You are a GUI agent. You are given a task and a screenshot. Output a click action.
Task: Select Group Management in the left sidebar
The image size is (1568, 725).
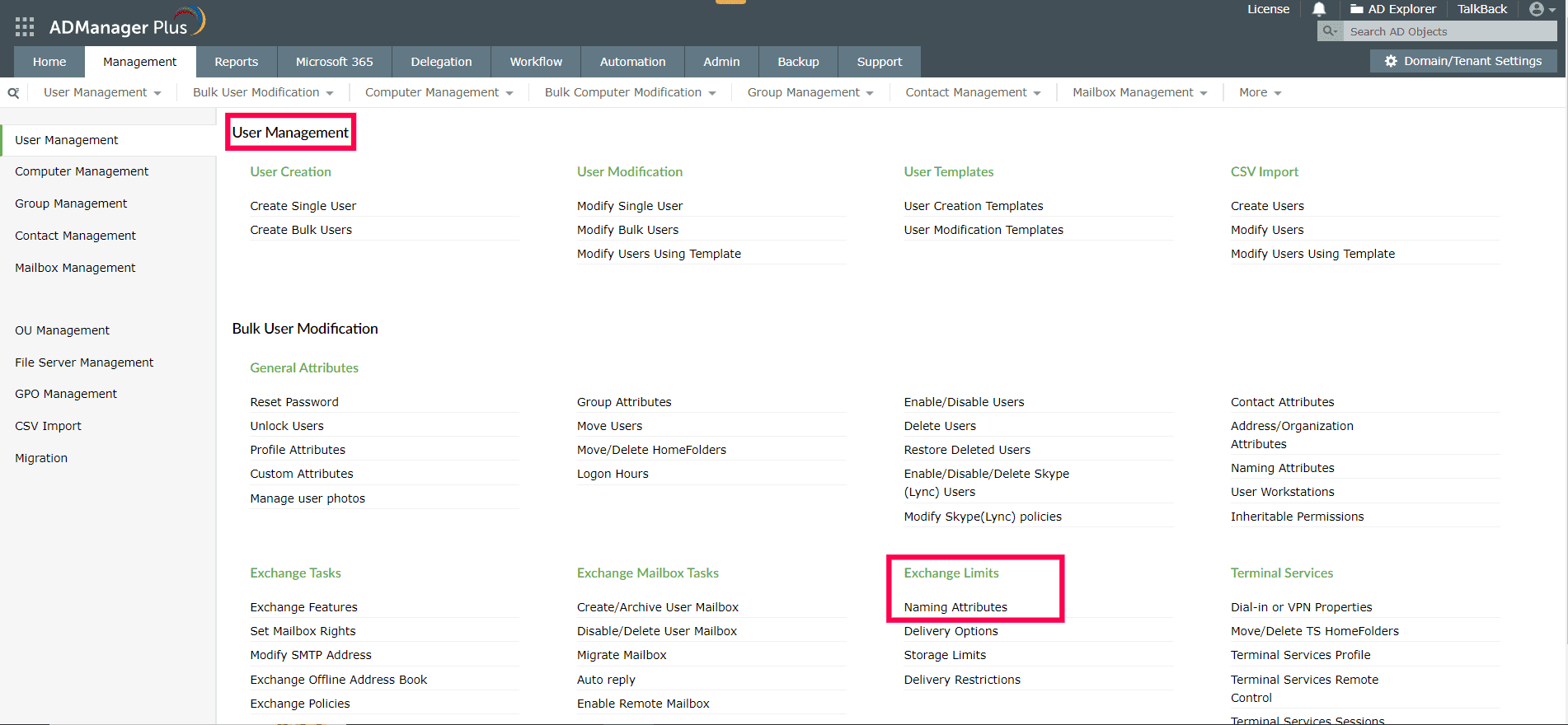71,203
